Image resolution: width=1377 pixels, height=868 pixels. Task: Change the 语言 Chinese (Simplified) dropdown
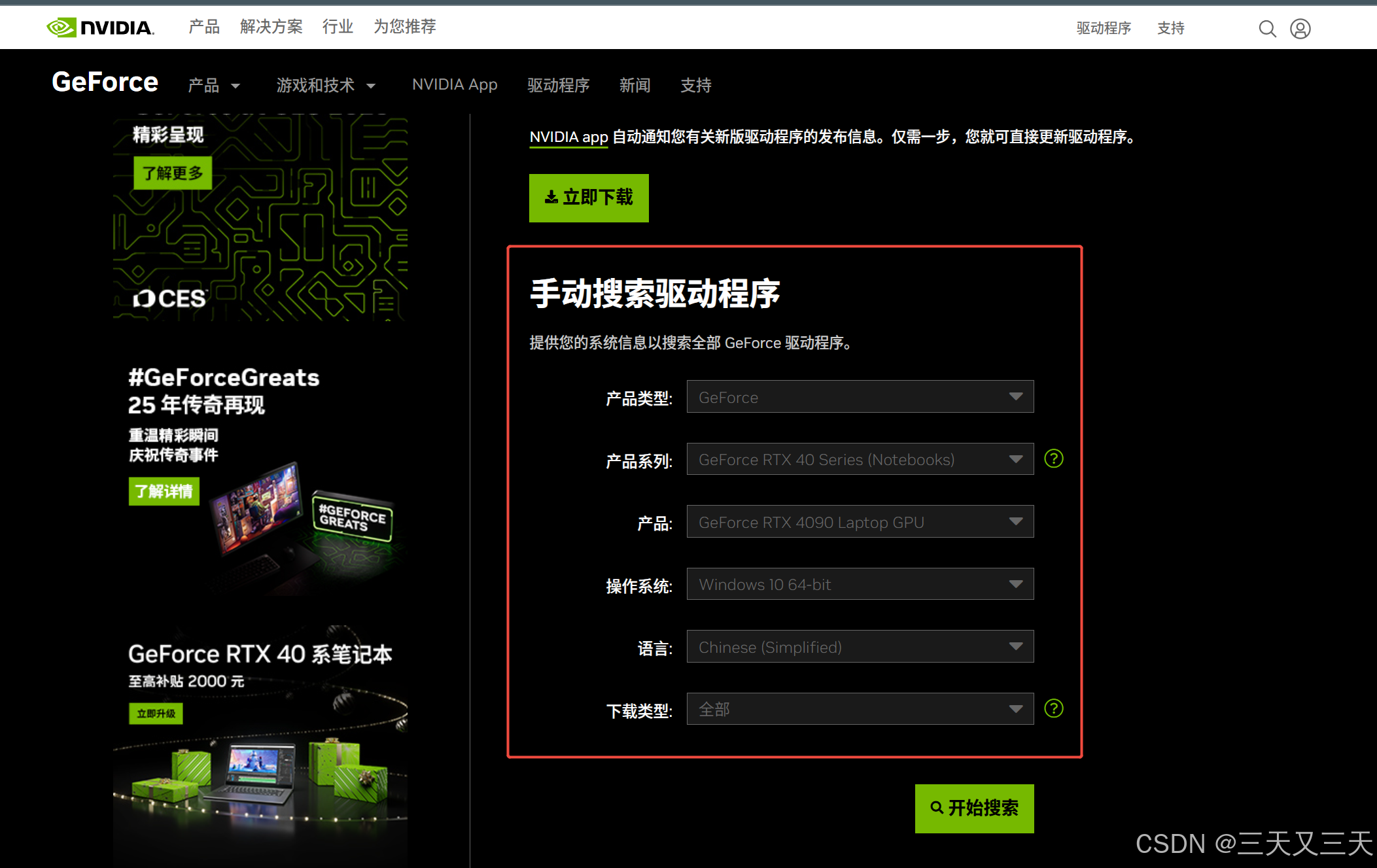860,647
